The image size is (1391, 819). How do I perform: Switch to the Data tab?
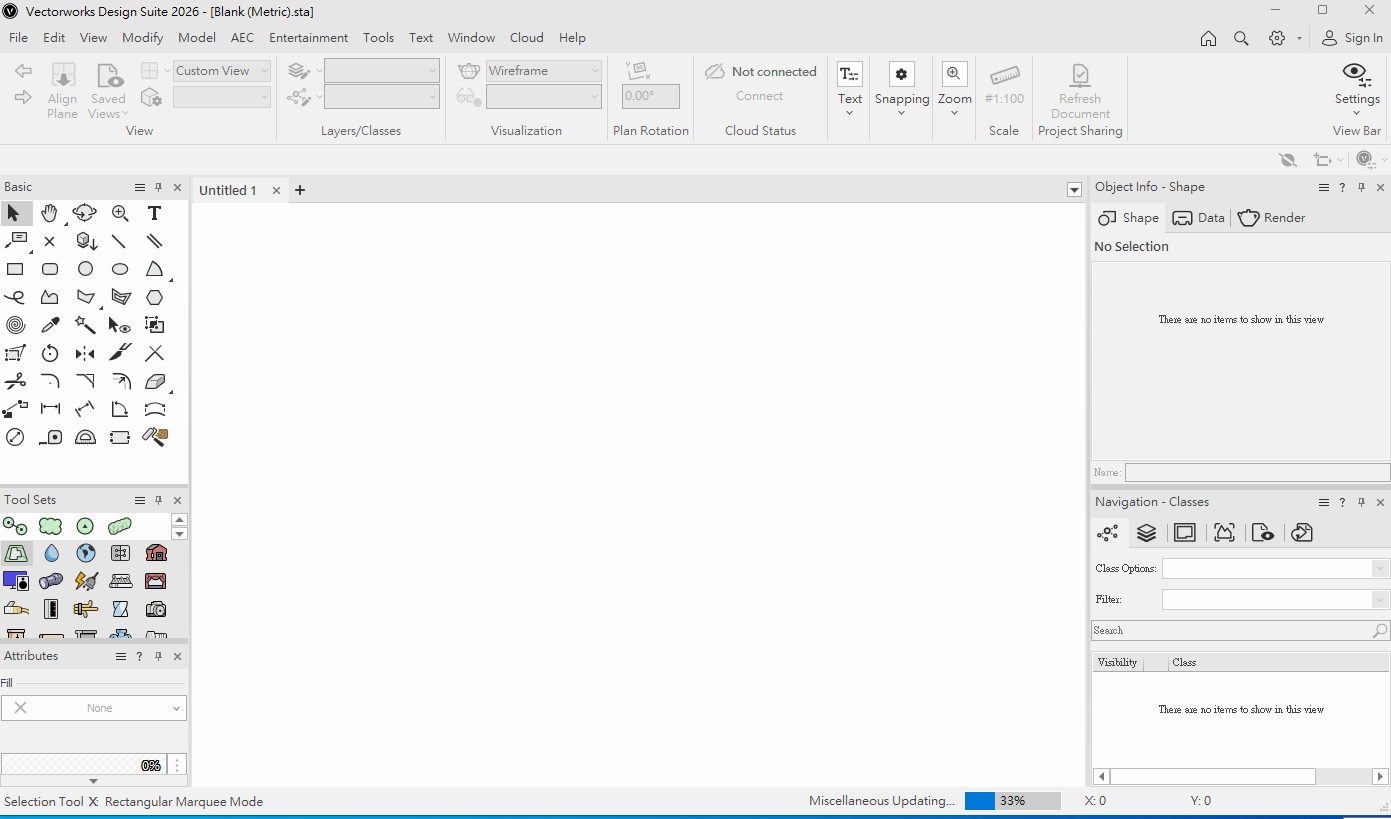pos(1199,218)
